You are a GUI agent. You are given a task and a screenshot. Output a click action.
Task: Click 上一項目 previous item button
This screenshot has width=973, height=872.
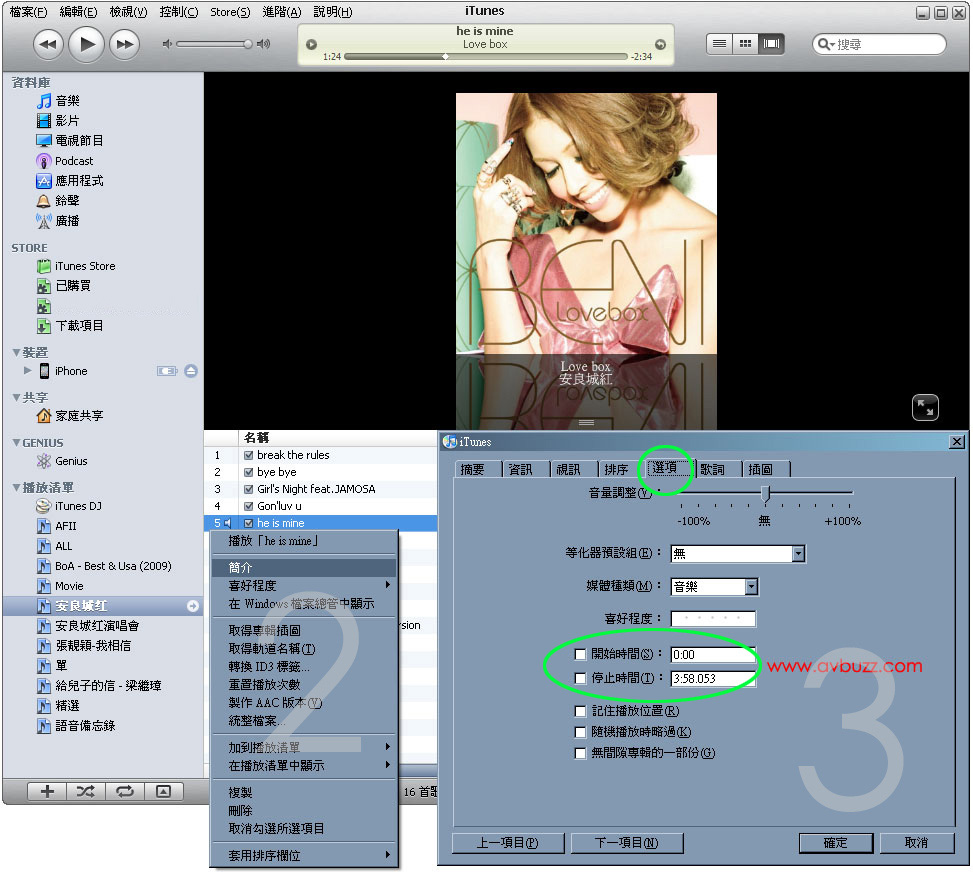[508, 842]
